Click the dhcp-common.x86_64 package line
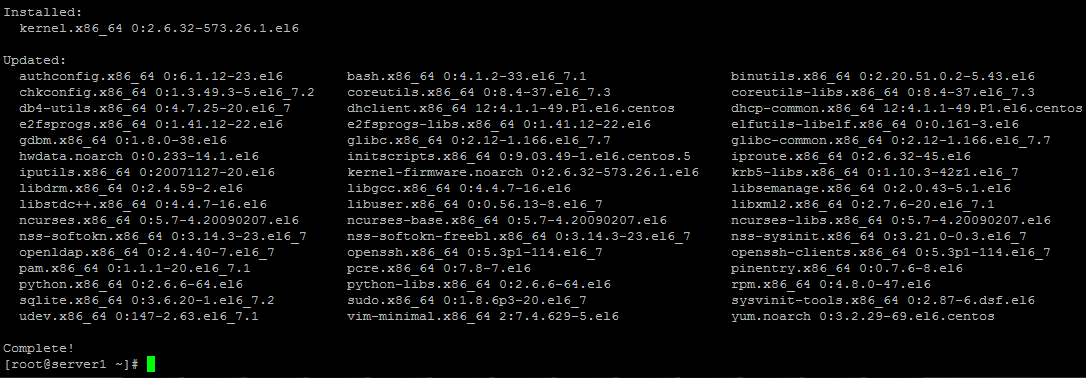The image size is (1086, 378). click(x=907, y=108)
